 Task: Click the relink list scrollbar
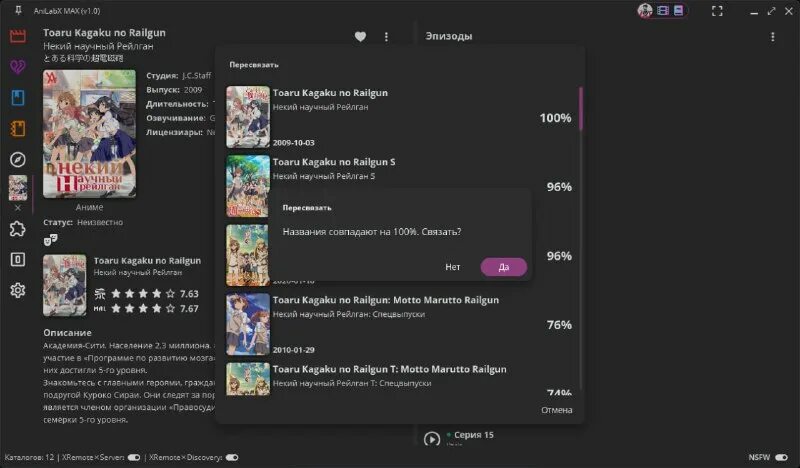click(x=581, y=109)
